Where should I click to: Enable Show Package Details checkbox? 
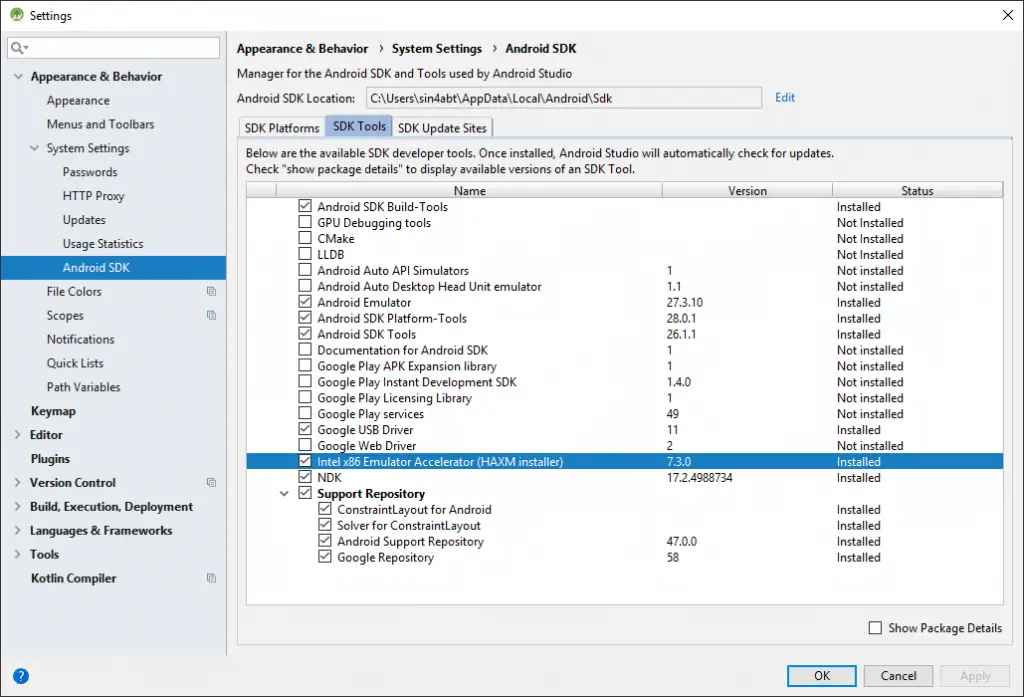[x=875, y=628]
